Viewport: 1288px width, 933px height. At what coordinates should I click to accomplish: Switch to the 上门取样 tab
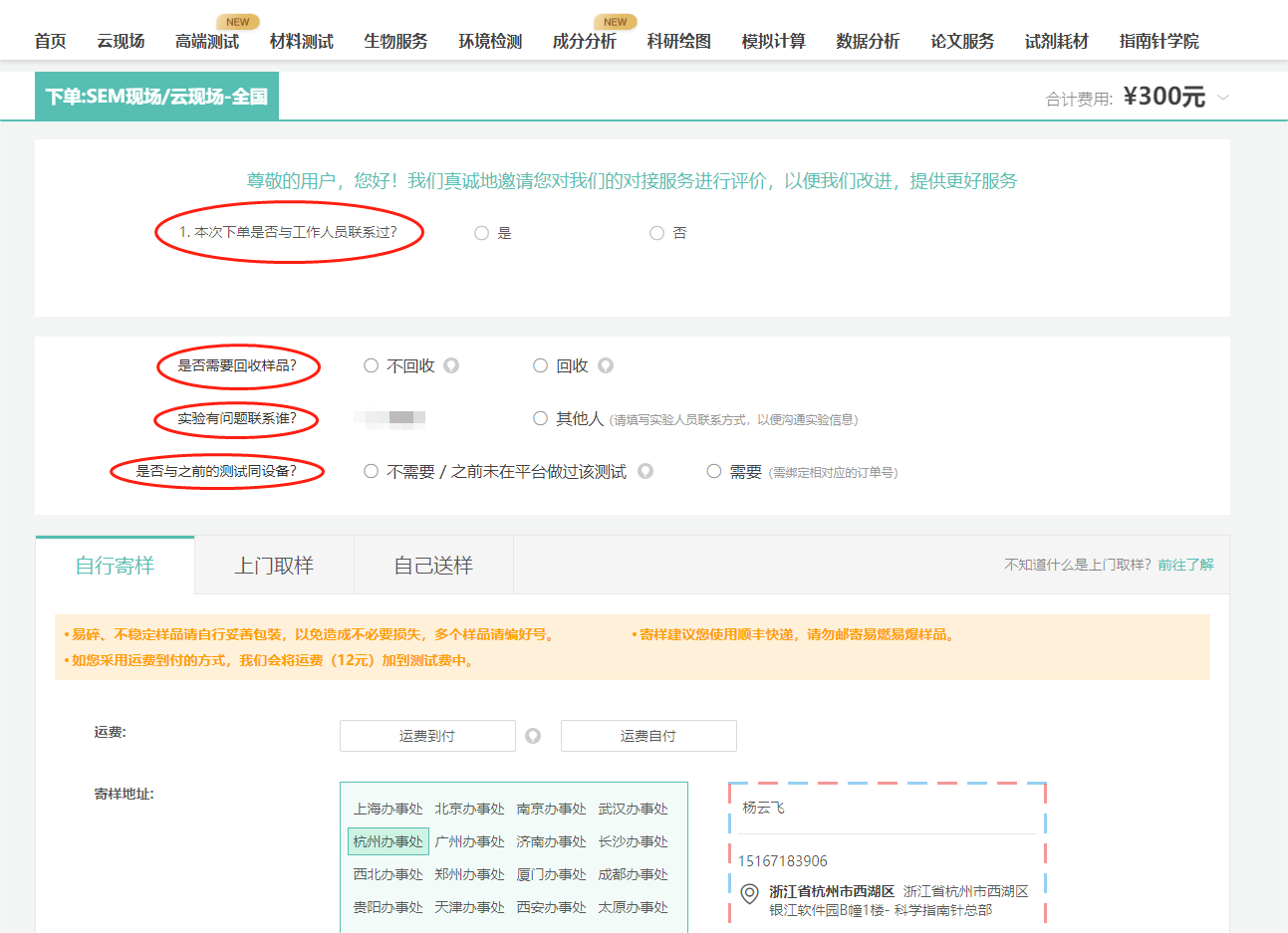click(x=273, y=565)
